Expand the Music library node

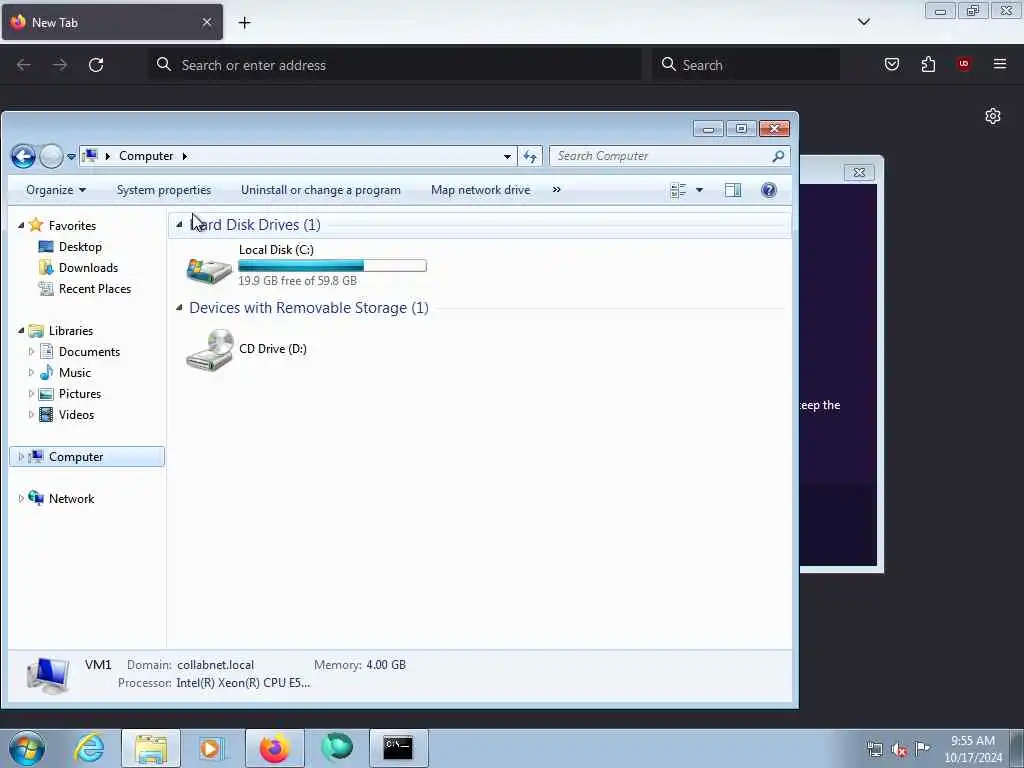point(31,372)
